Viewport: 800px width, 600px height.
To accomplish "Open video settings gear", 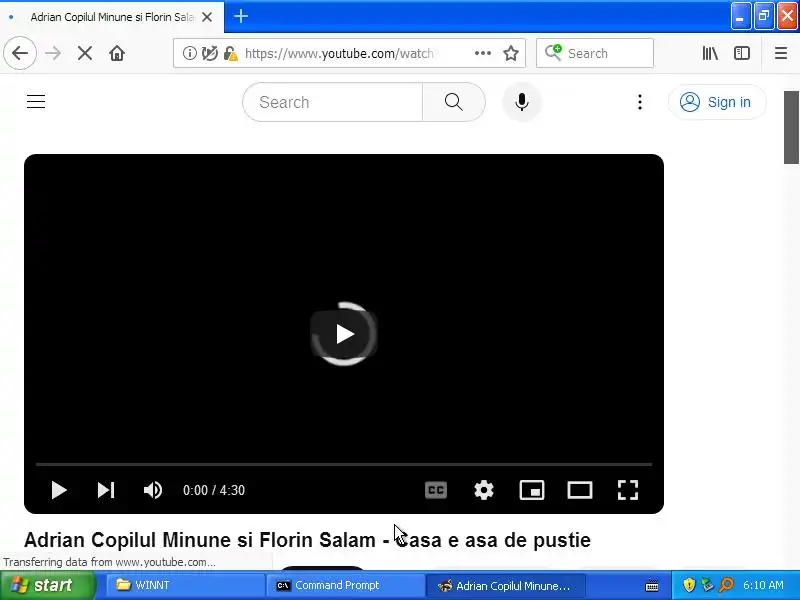I will click(484, 490).
